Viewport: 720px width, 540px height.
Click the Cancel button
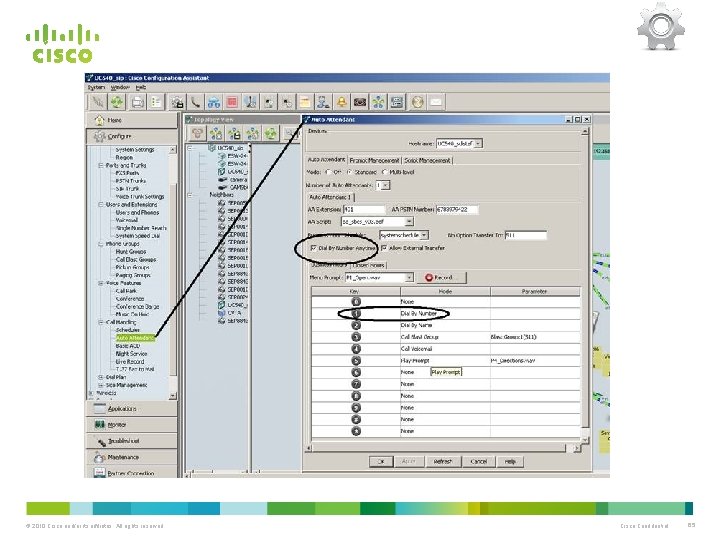pos(478,461)
